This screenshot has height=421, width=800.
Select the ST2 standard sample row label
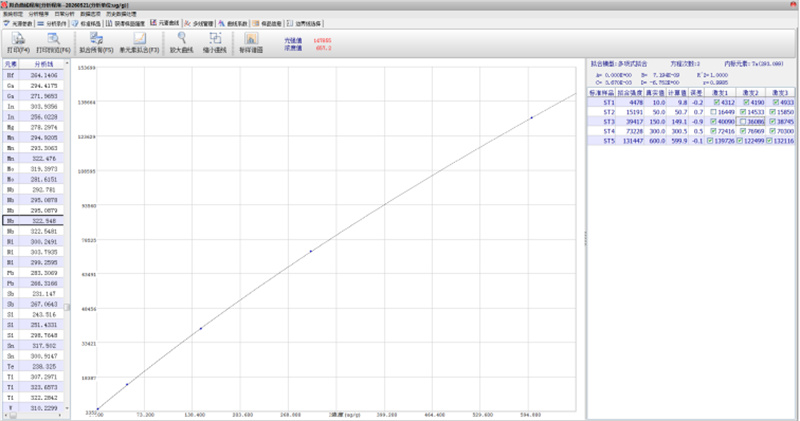(609, 112)
